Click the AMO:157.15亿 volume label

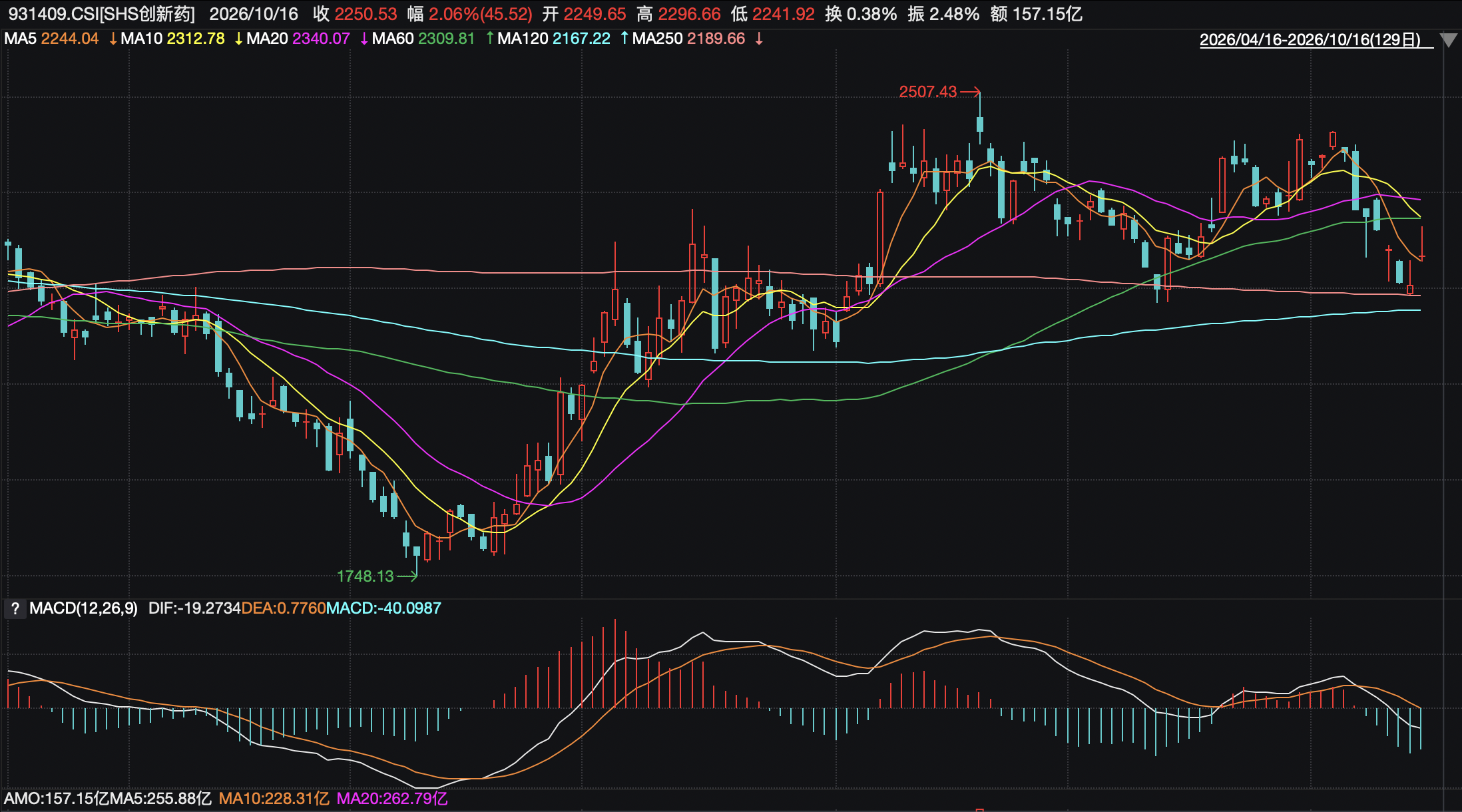pyautogui.click(x=57, y=799)
